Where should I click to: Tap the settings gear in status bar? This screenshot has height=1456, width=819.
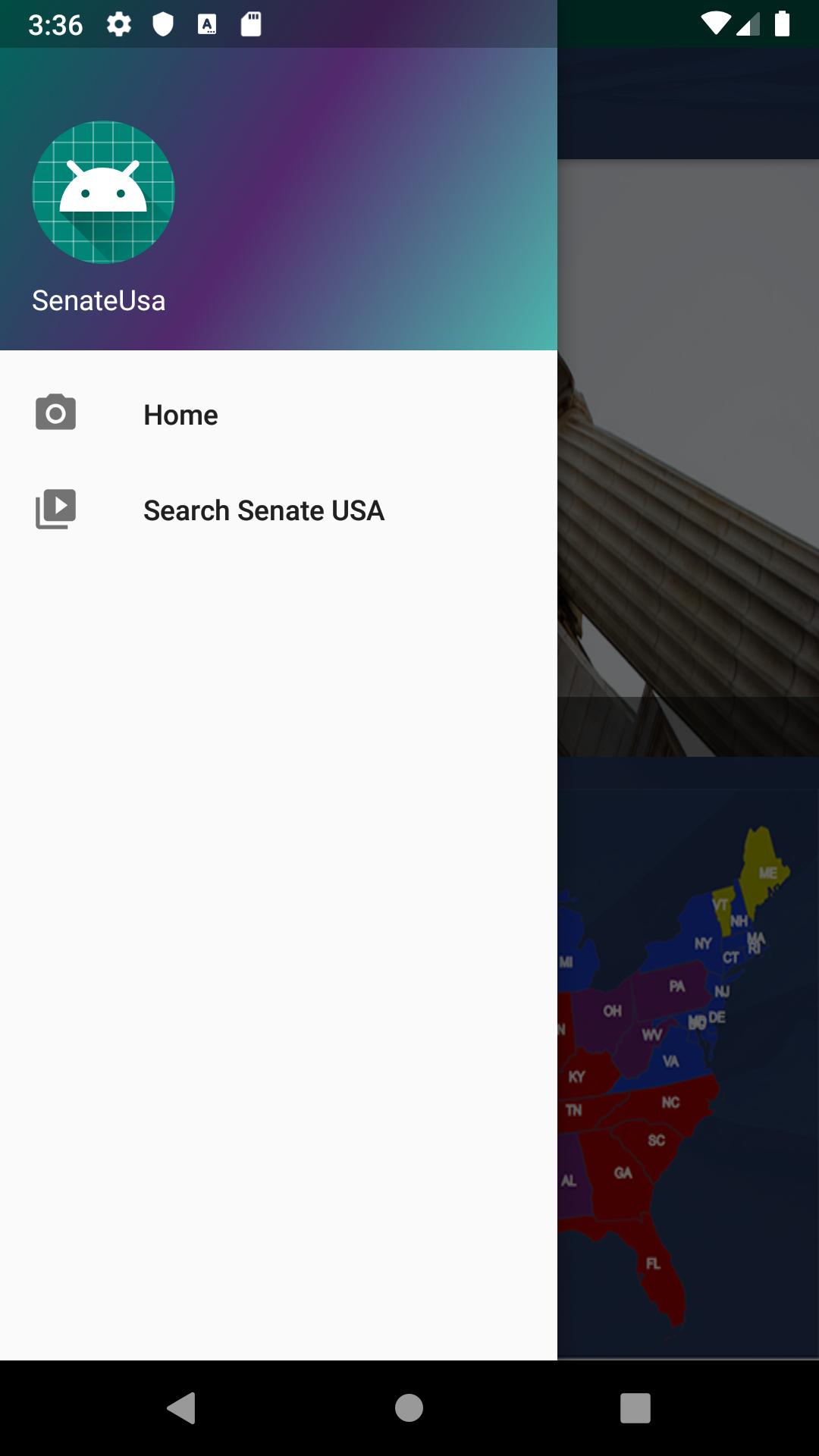coord(118,24)
